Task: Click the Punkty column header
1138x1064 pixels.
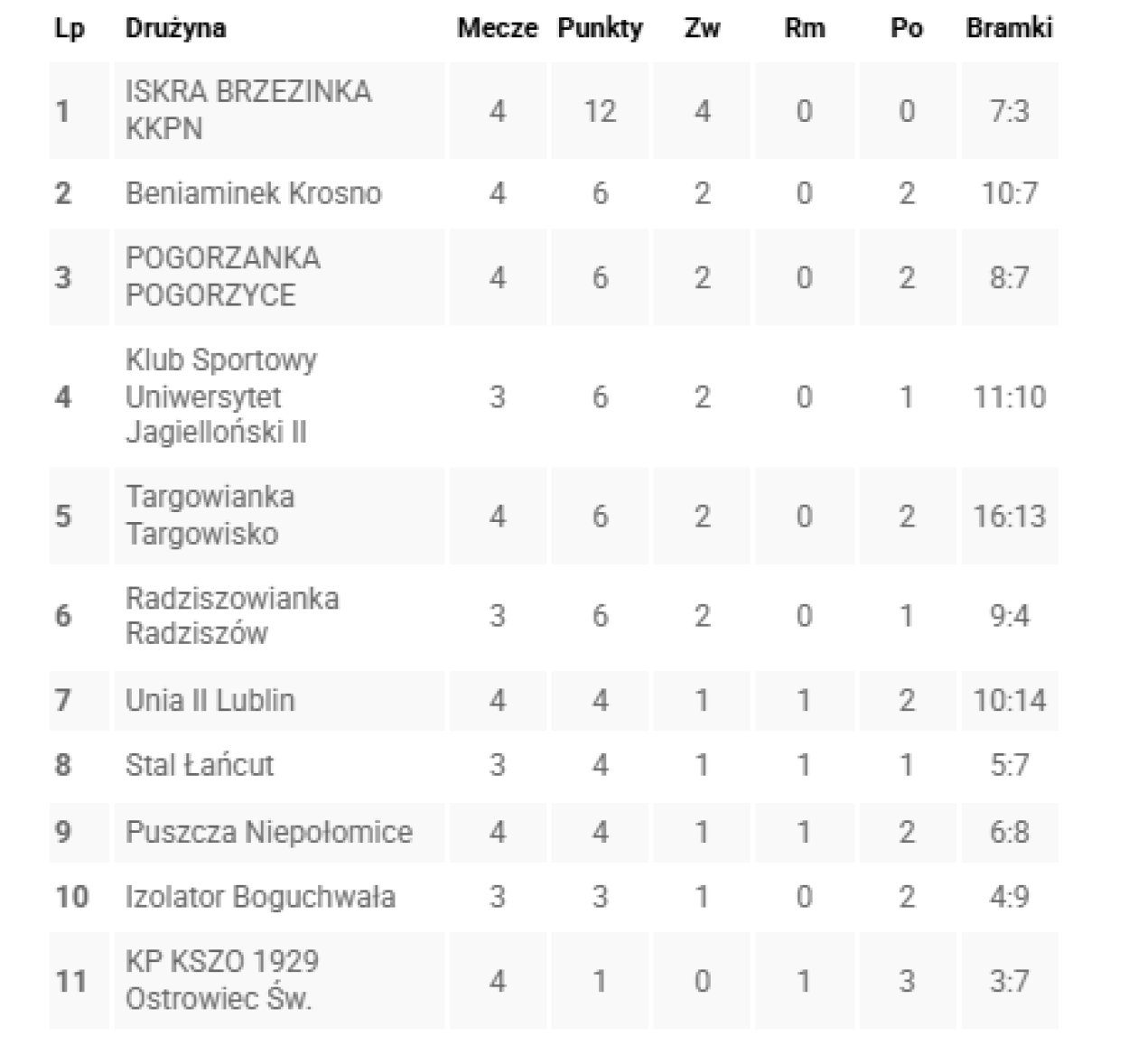Action: [600, 28]
